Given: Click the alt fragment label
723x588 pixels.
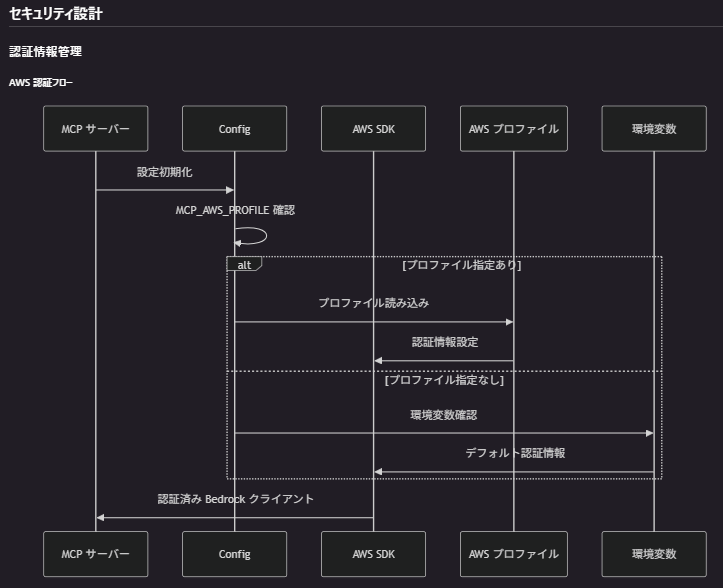Looking at the screenshot, I should click(244, 265).
